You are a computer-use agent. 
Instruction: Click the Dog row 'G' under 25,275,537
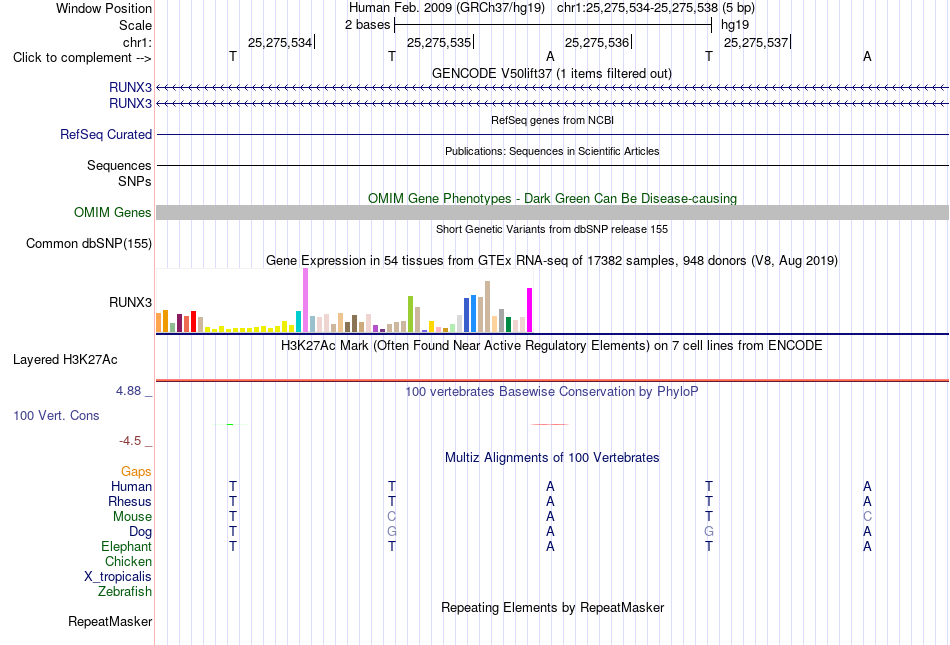709,532
